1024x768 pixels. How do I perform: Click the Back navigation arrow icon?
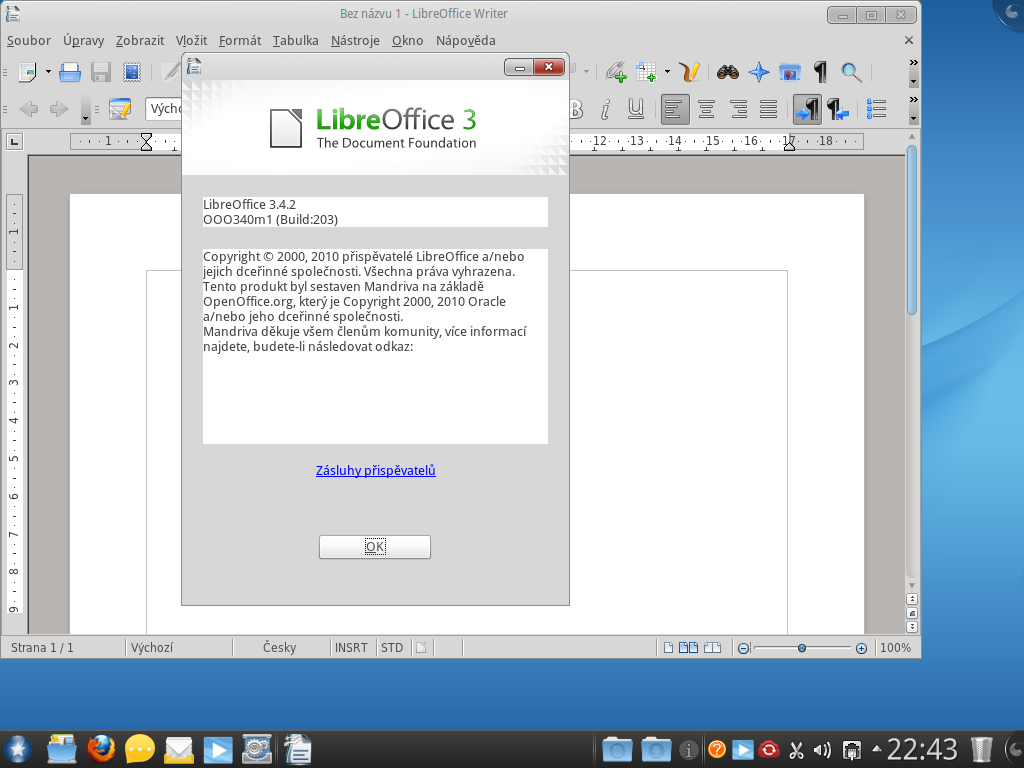(28, 109)
